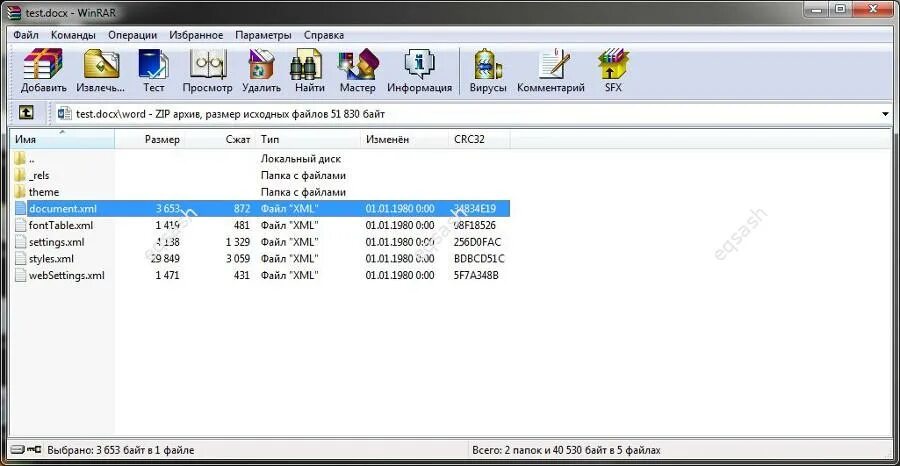Sort list by CRC32 column header
Screen dimensions: 900x466
pos(479,139)
